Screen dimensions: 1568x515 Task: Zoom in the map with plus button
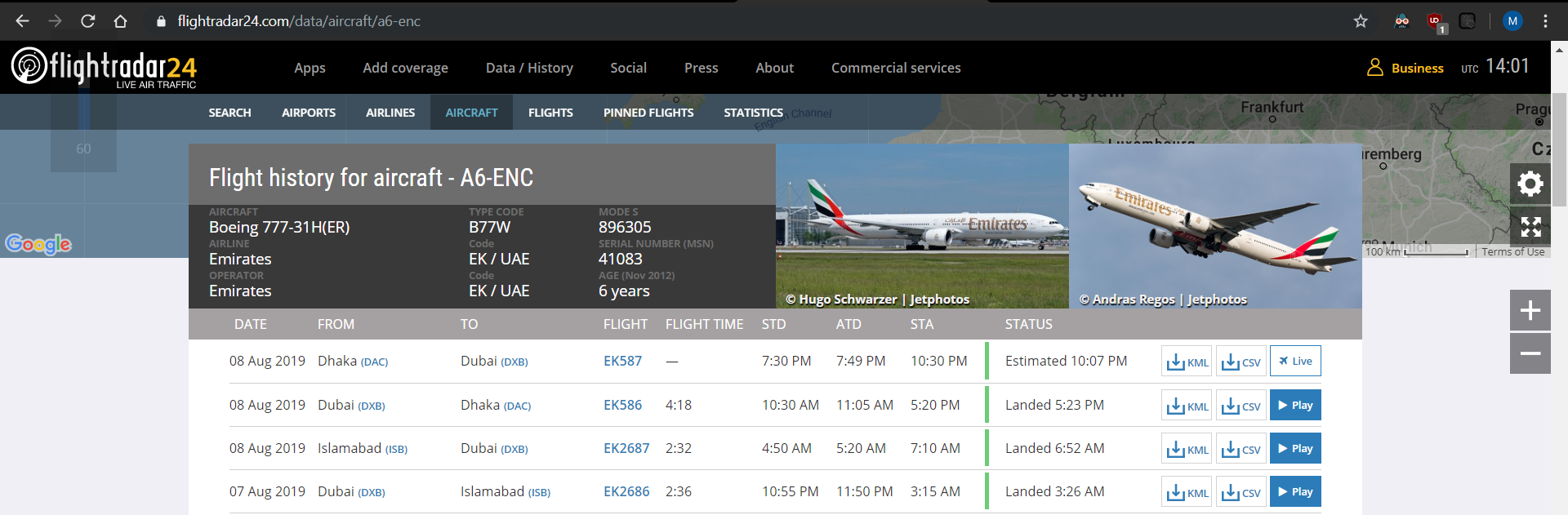click(x=1530, y=310)
